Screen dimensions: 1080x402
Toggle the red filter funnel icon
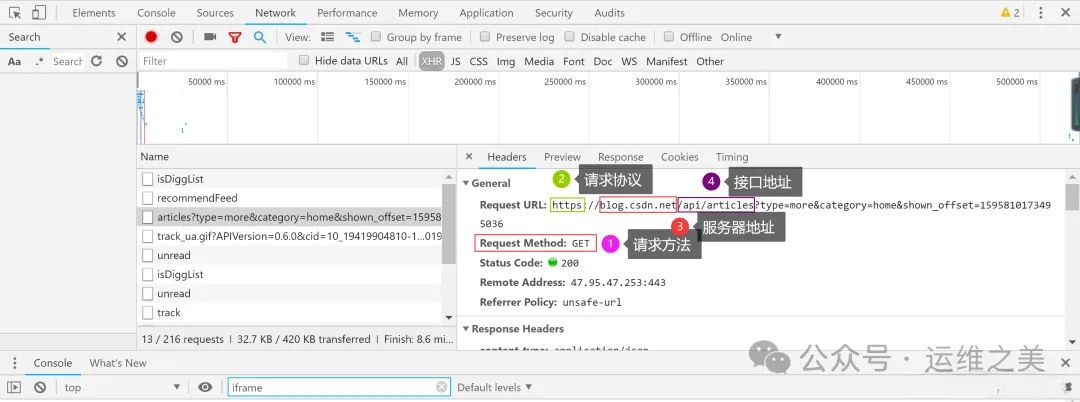coord(235,37)
